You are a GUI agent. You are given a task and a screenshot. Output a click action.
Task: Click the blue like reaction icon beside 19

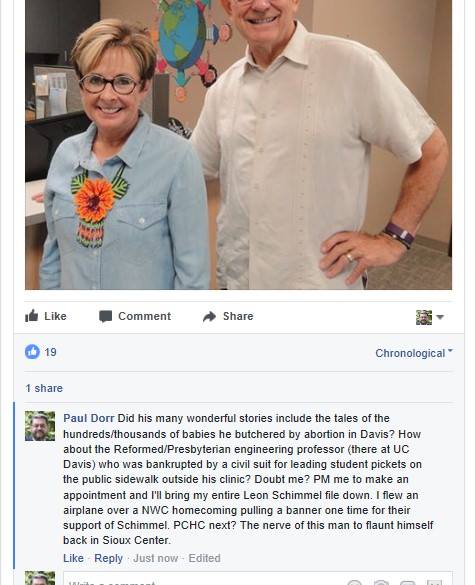(x=32, y=352)
